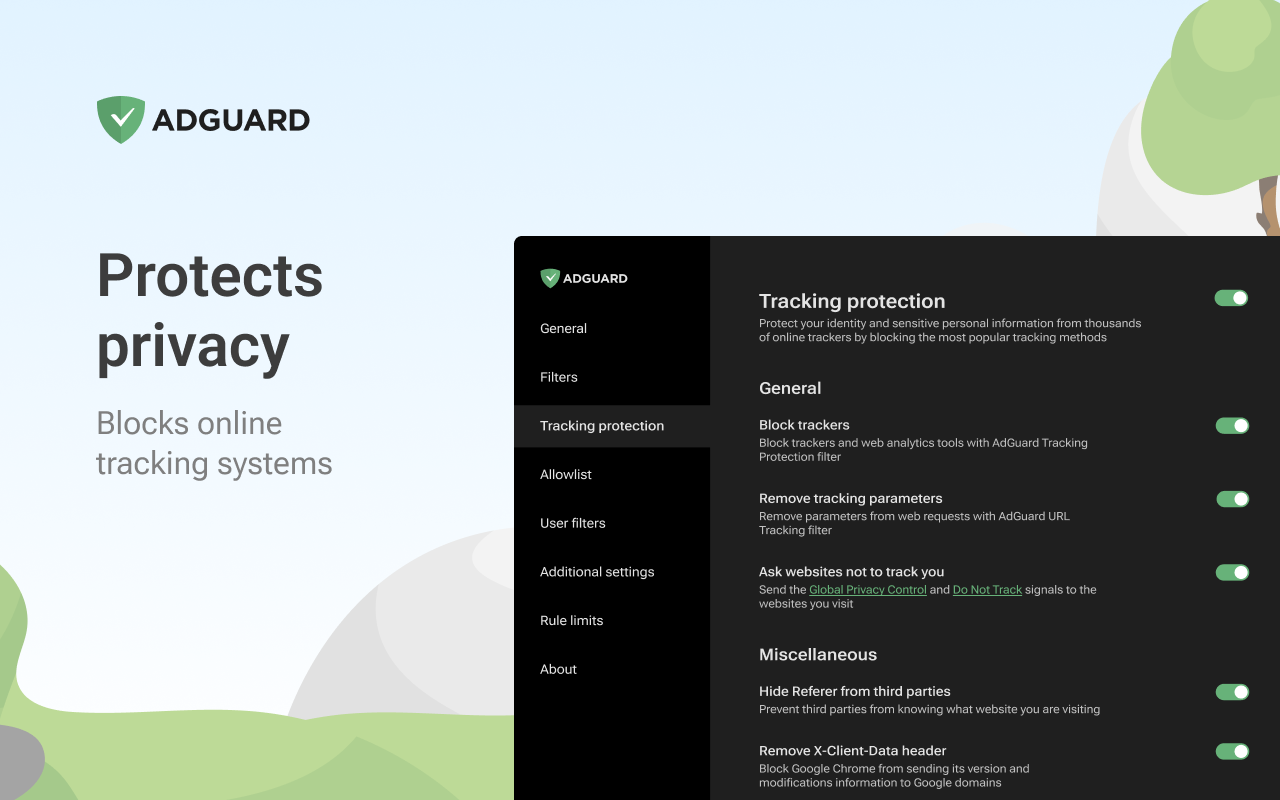The height and width of the screenshot is (800, 1280).
Task: Click the AdGuard shield logo in the sidebar
Action: coord(549,278)
